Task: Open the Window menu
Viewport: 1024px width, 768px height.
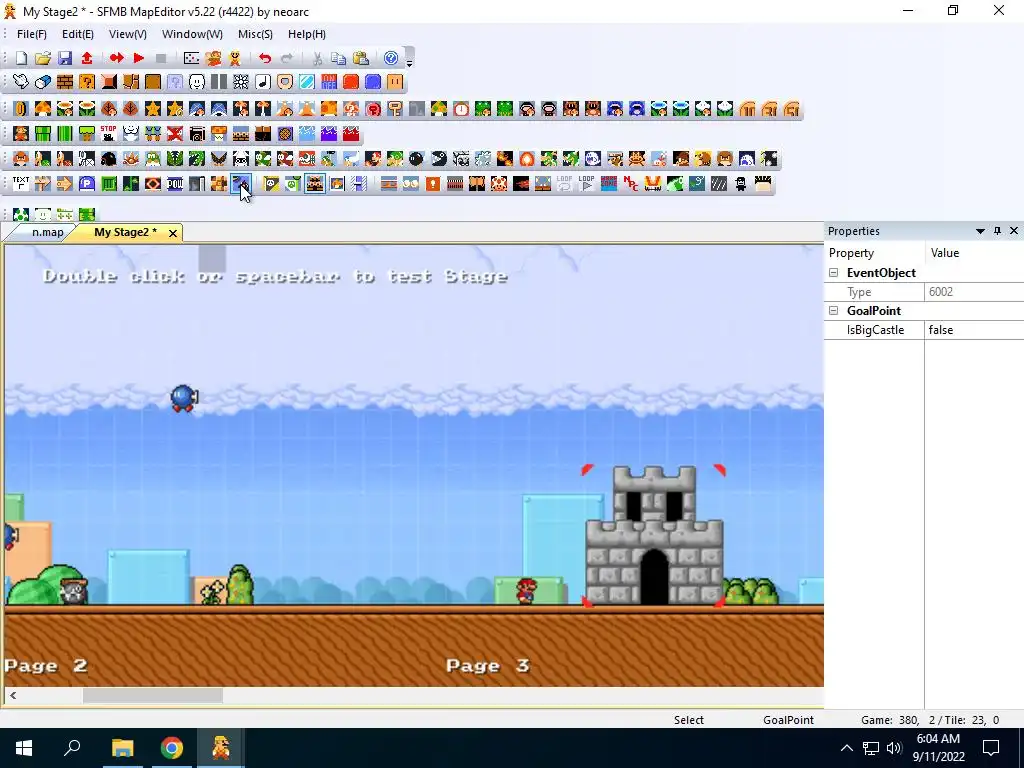Action: click(x=192, y=34)
